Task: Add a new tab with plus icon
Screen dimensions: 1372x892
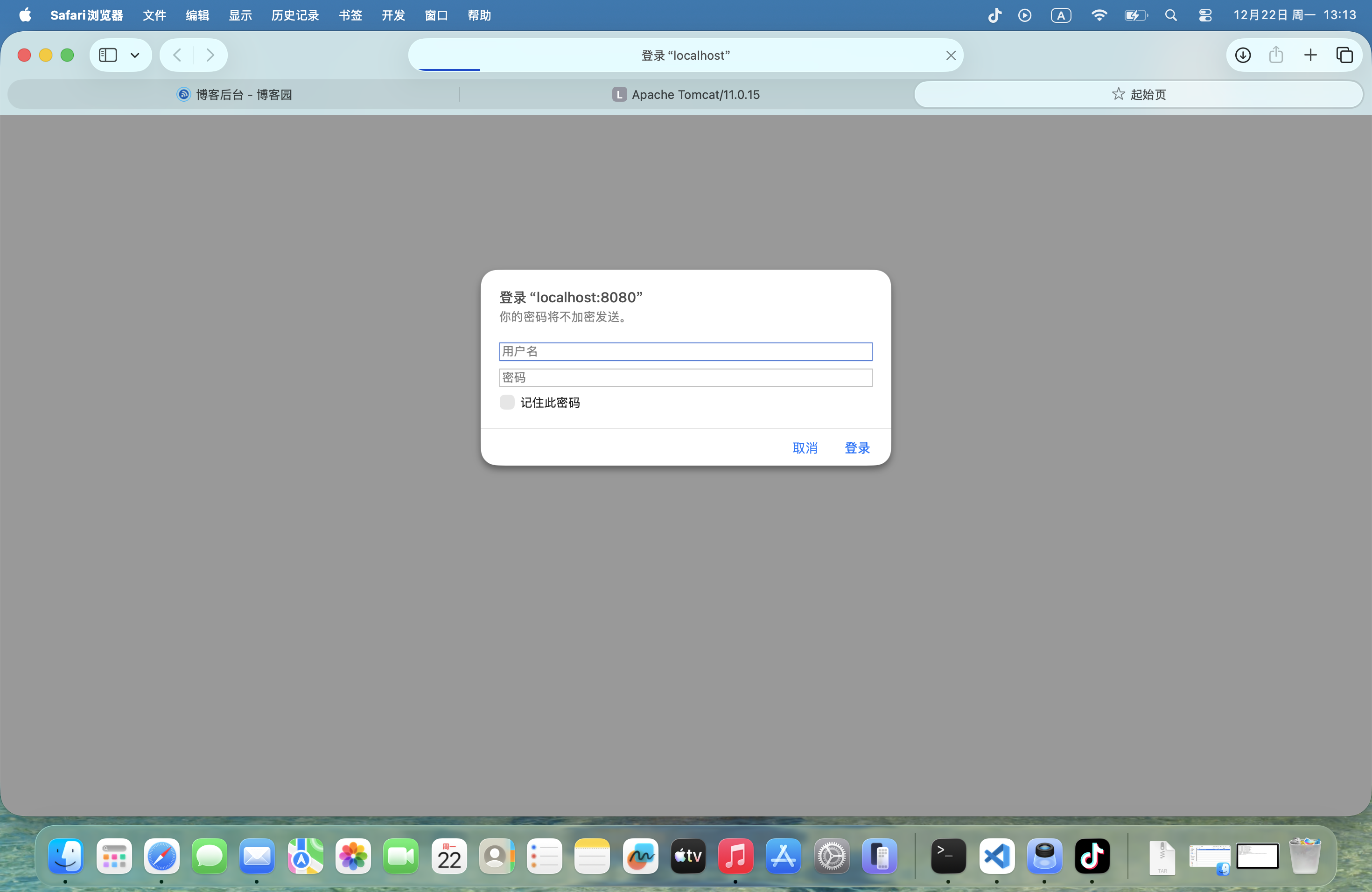Action: 1310,56
